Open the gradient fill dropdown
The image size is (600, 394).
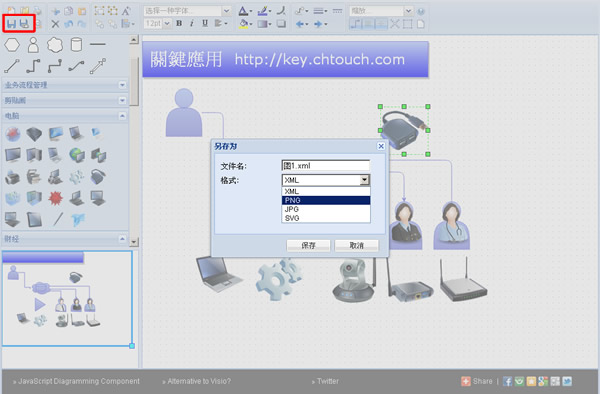[x=264, y=24]
